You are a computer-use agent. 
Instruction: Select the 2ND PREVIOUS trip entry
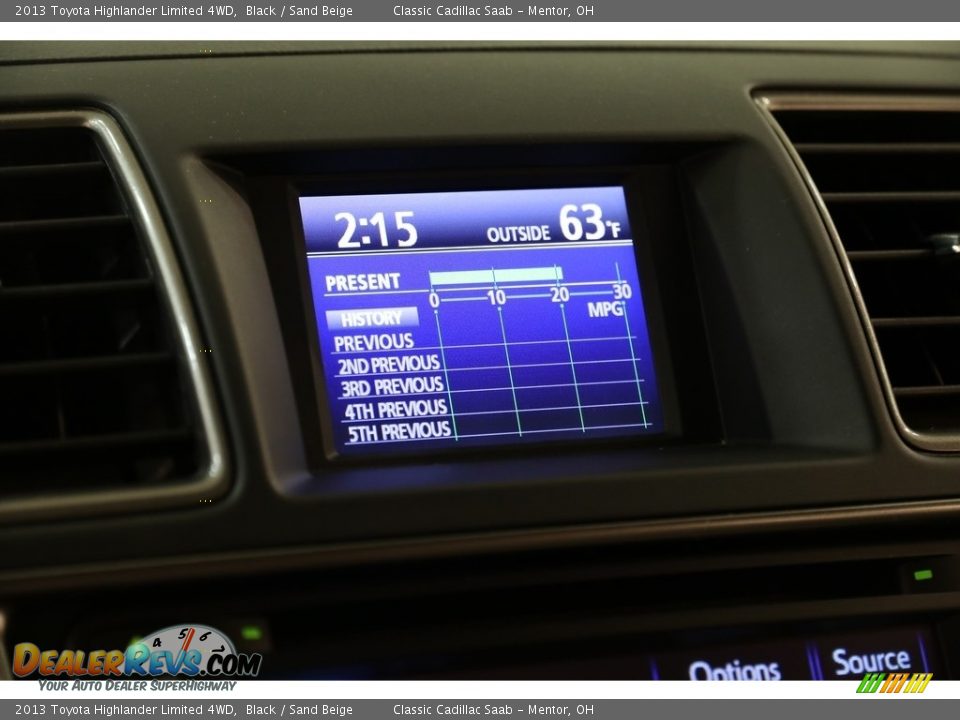point(388,363)
